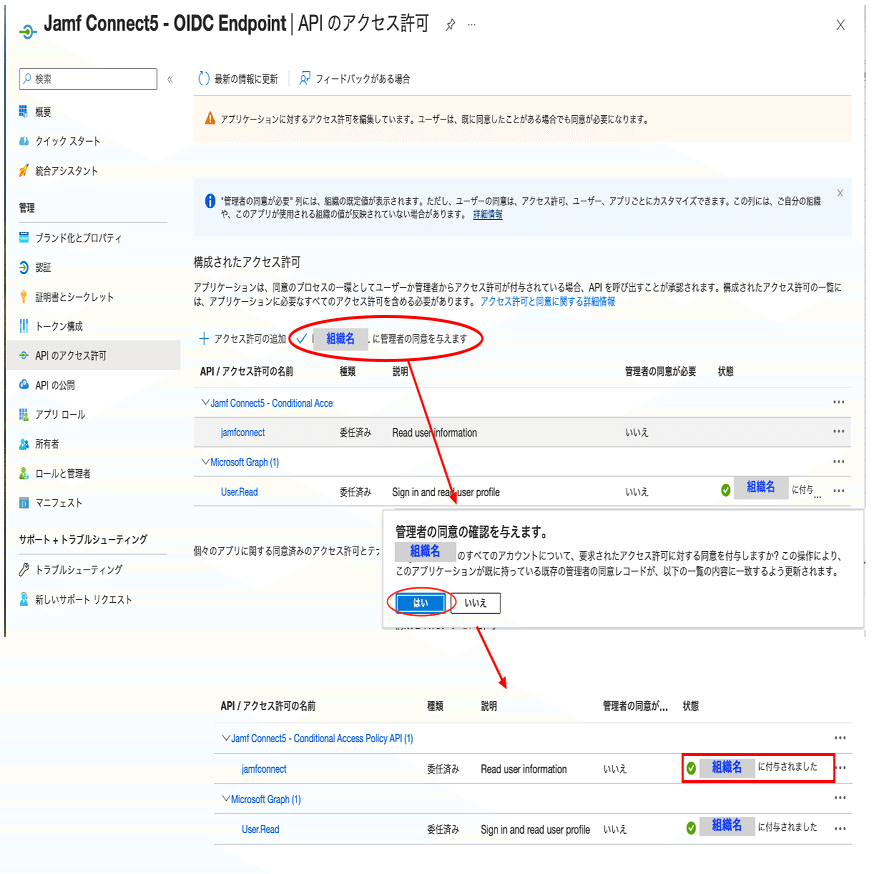Open the トークン構成 panel

point(53,325)
